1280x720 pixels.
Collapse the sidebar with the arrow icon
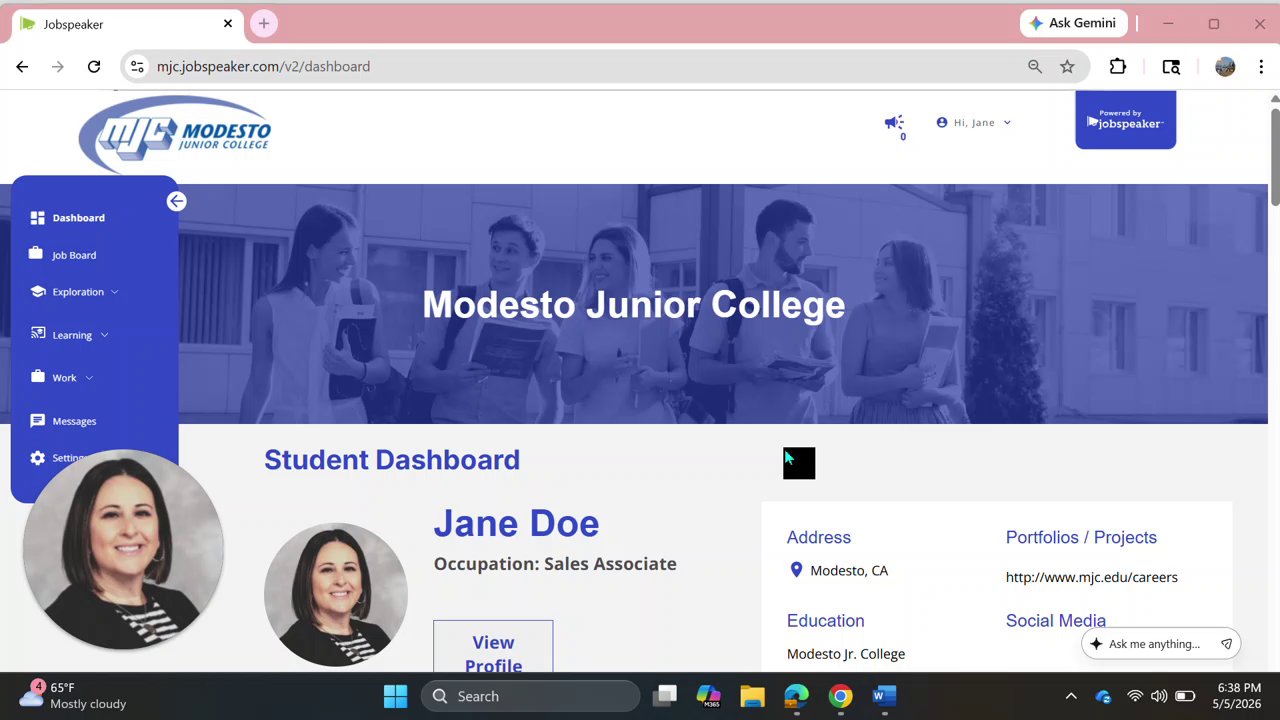click(176, 201)
